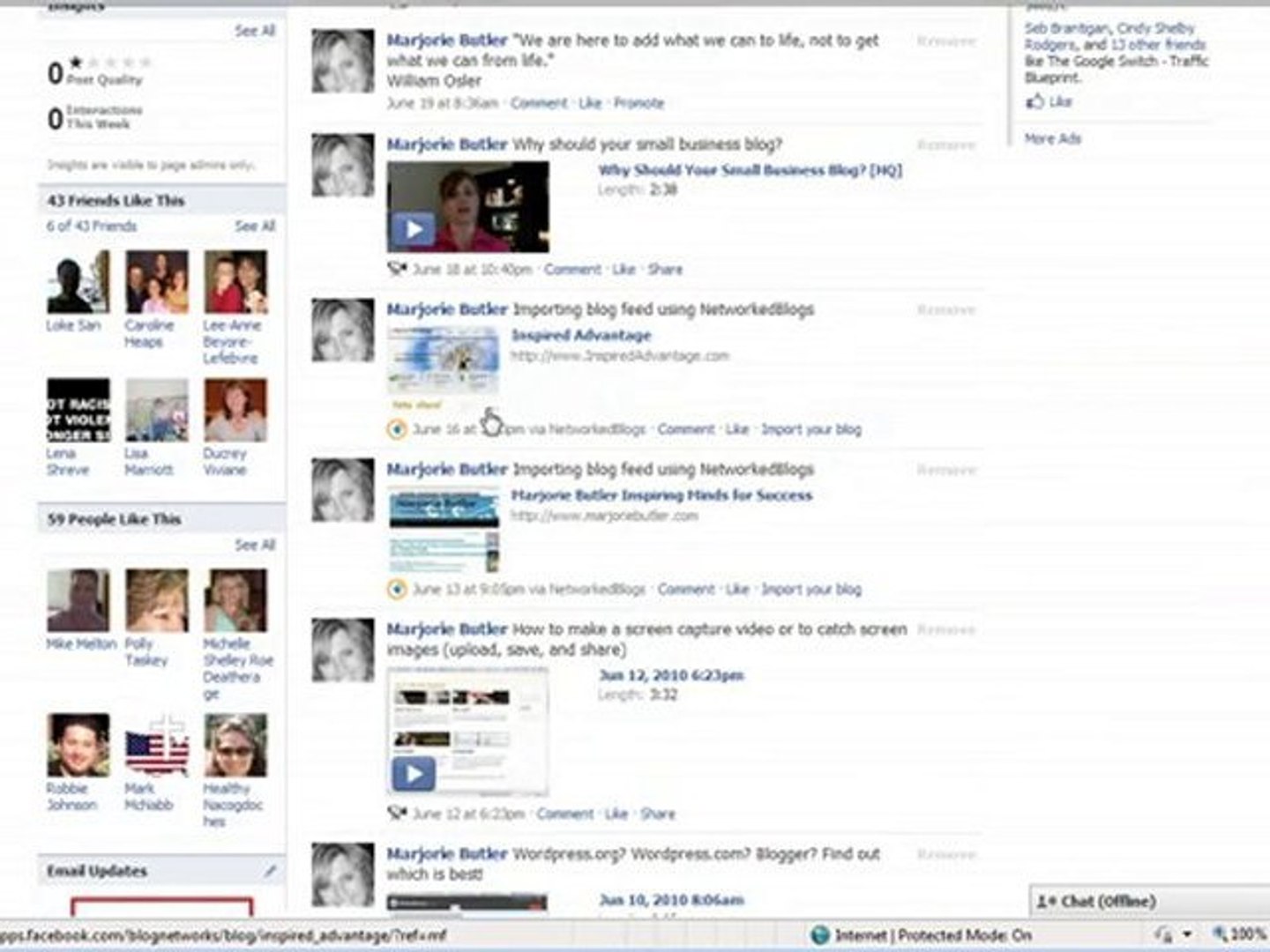Open Polly Taskey's profile photo

(157, 600)
